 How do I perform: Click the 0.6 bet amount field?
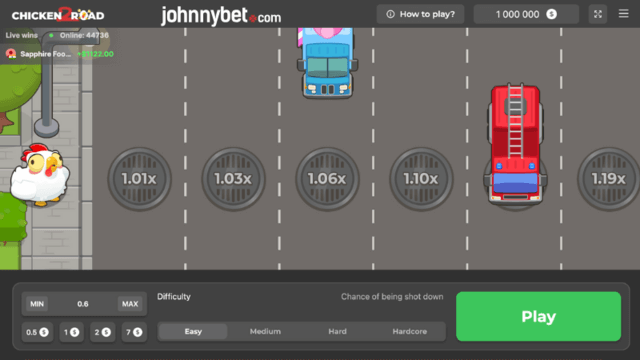[x=83, y=304]
